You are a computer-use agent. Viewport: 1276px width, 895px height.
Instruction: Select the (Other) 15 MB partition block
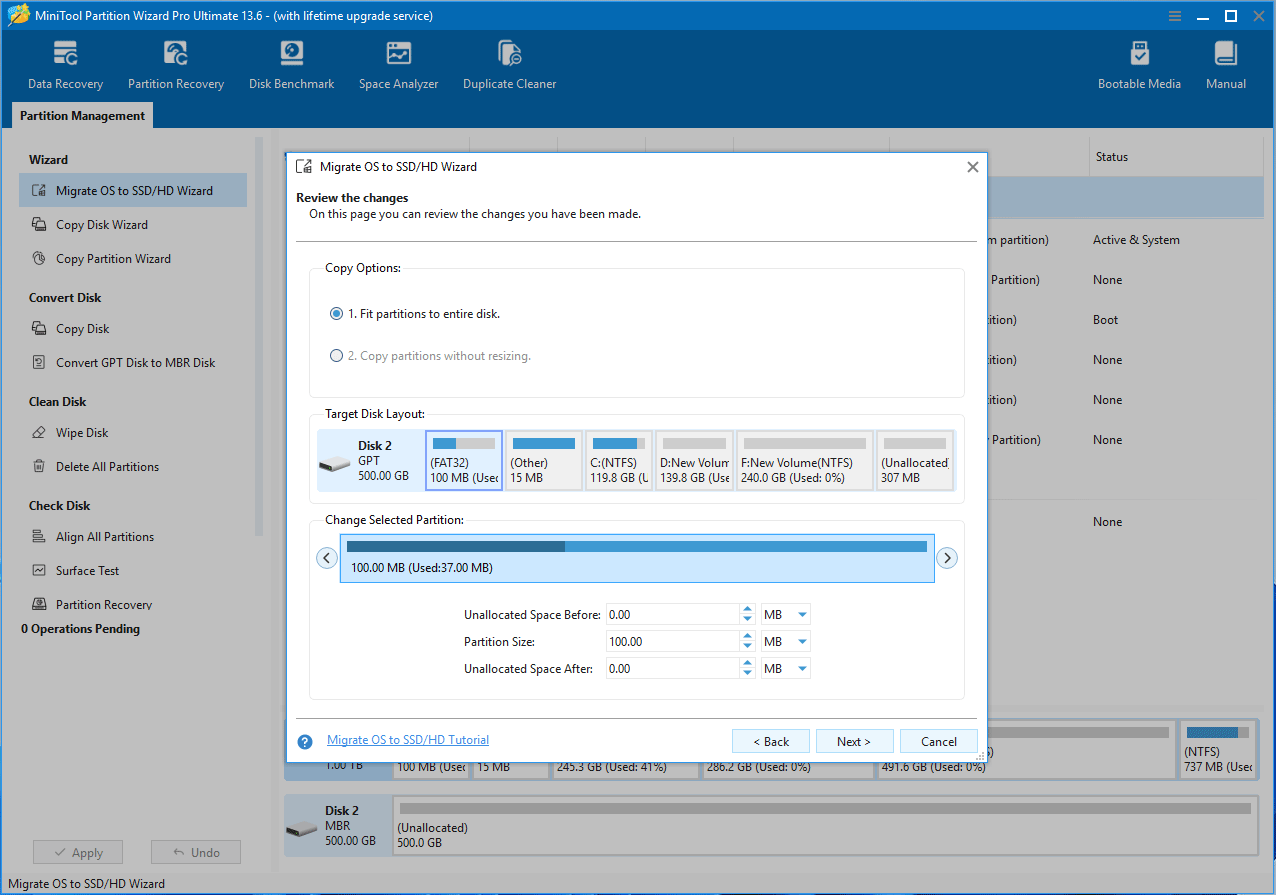tap(544, 460)
